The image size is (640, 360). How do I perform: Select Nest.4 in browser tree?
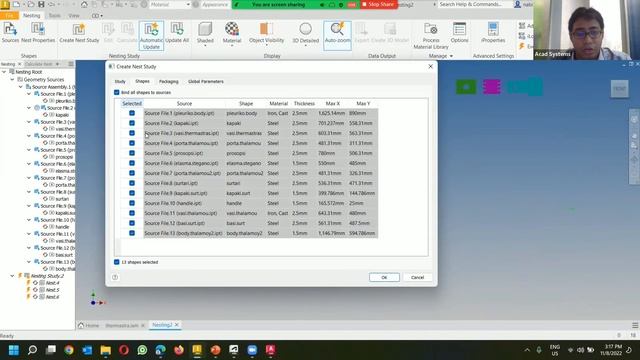click(x=52, y=283)
